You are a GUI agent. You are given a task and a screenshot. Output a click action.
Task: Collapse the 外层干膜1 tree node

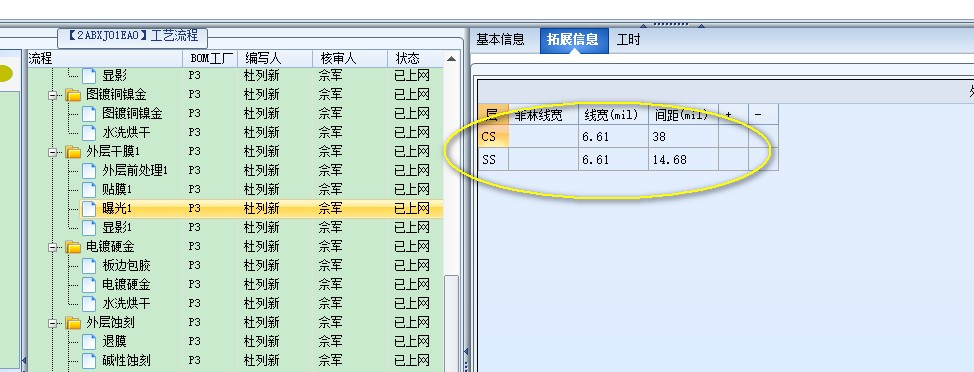(53, 152)
